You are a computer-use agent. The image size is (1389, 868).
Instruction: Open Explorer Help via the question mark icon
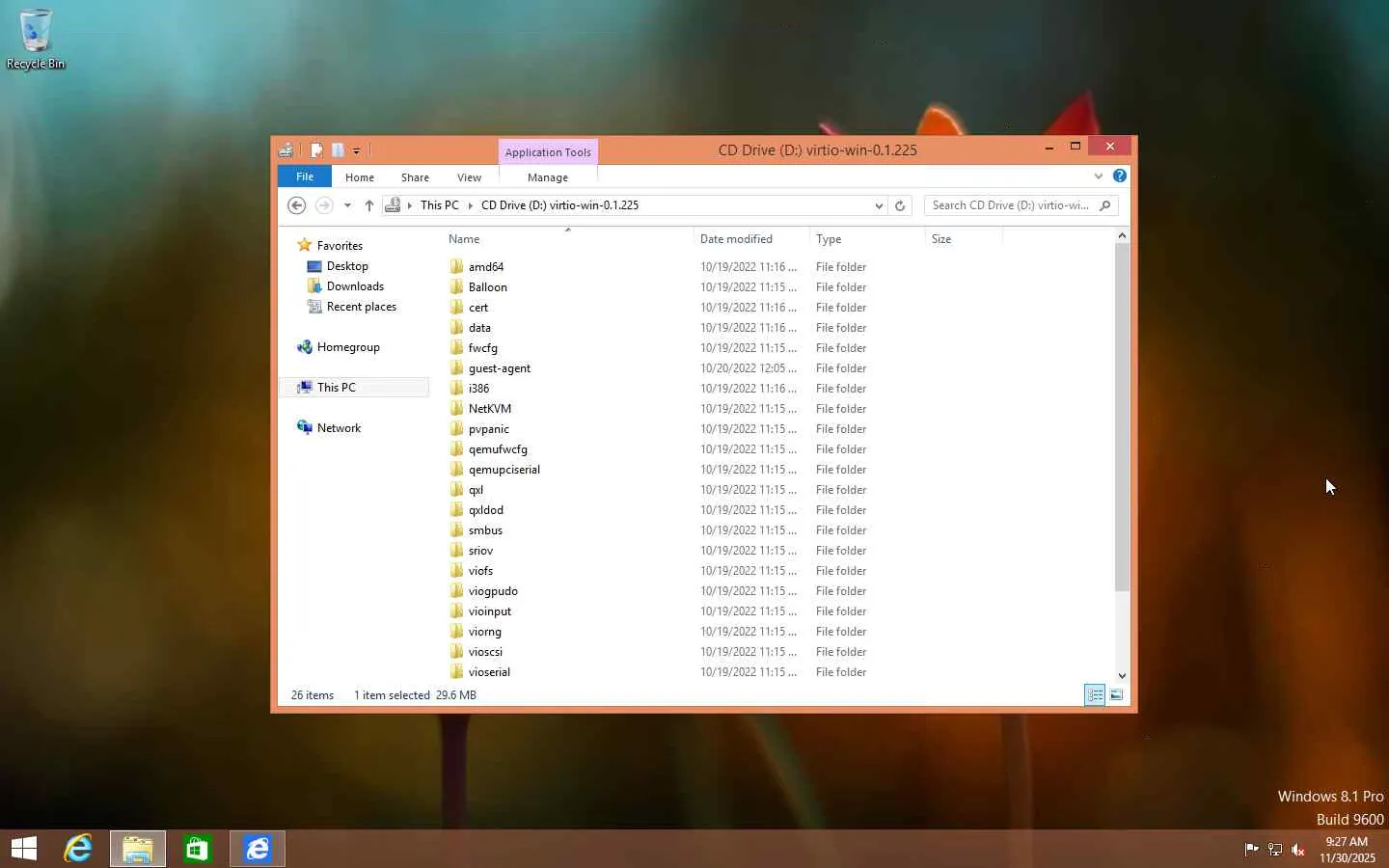[1119, 176]
